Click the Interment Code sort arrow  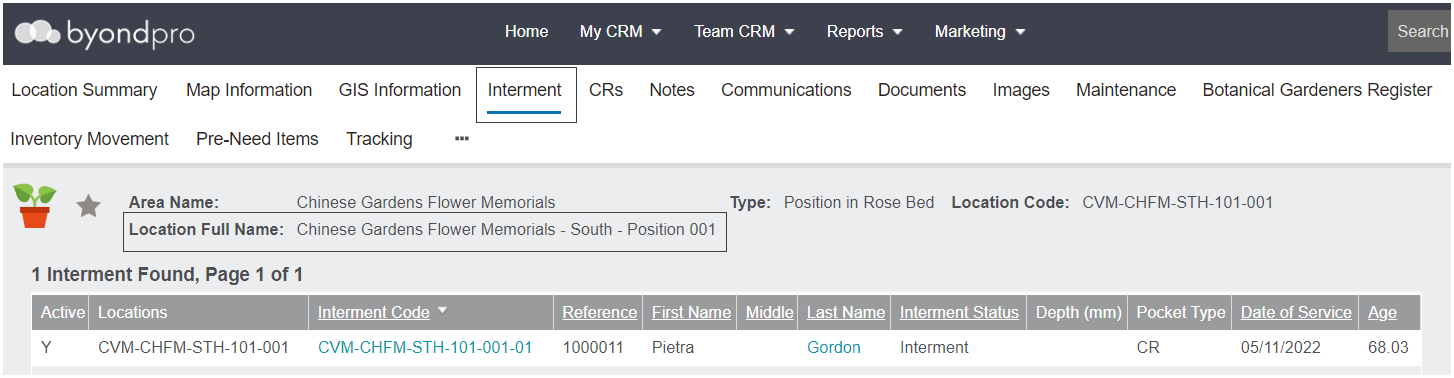(443, 311)
